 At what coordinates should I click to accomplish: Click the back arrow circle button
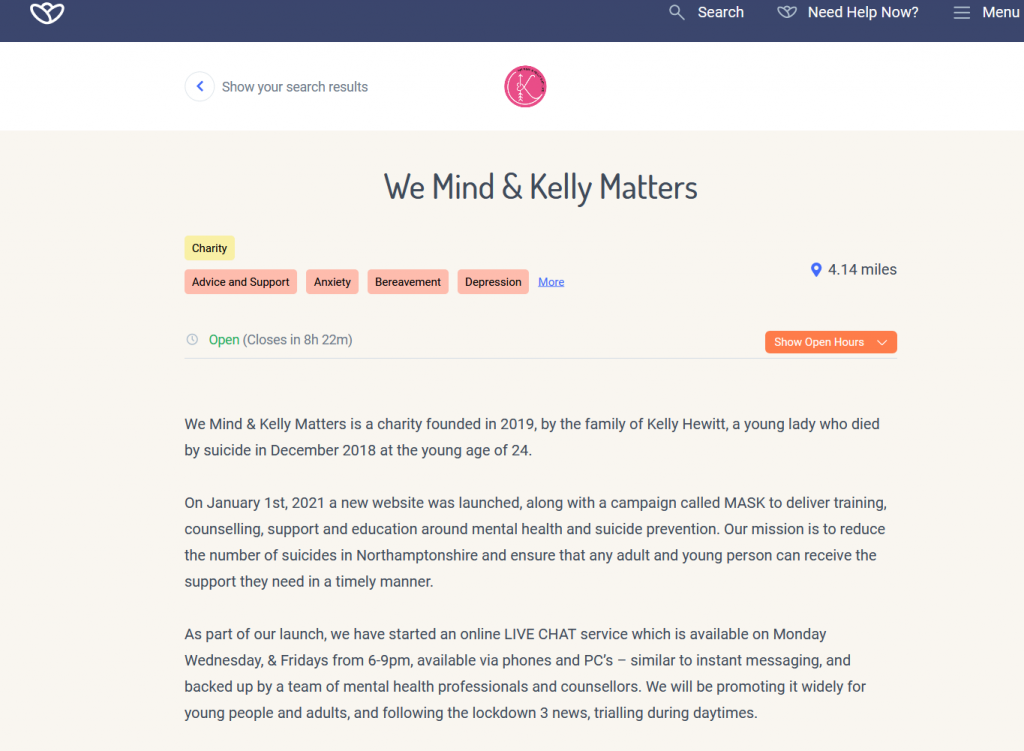click(x=200, y=87)
